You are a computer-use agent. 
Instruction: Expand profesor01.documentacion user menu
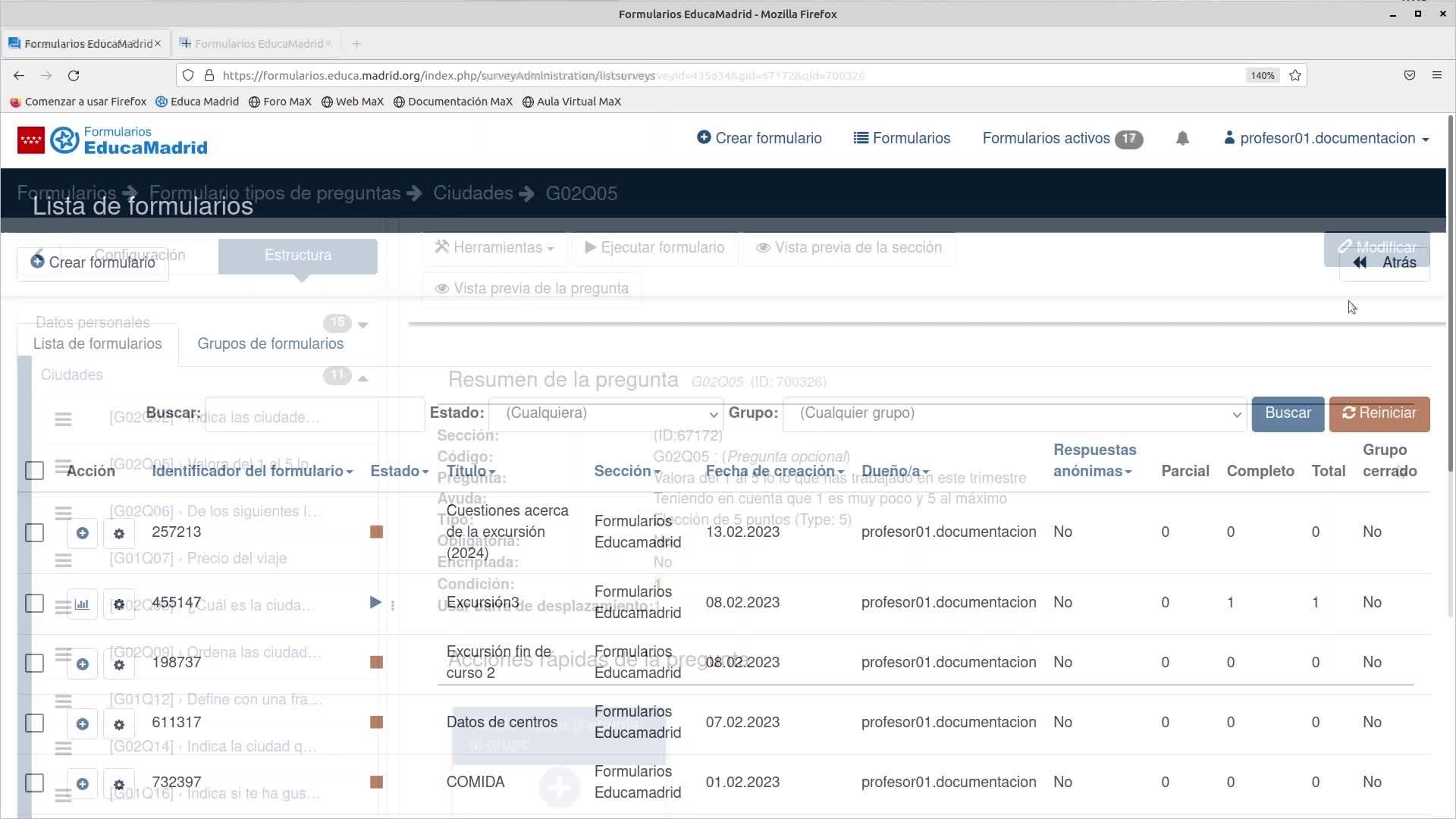[1327, 138]
